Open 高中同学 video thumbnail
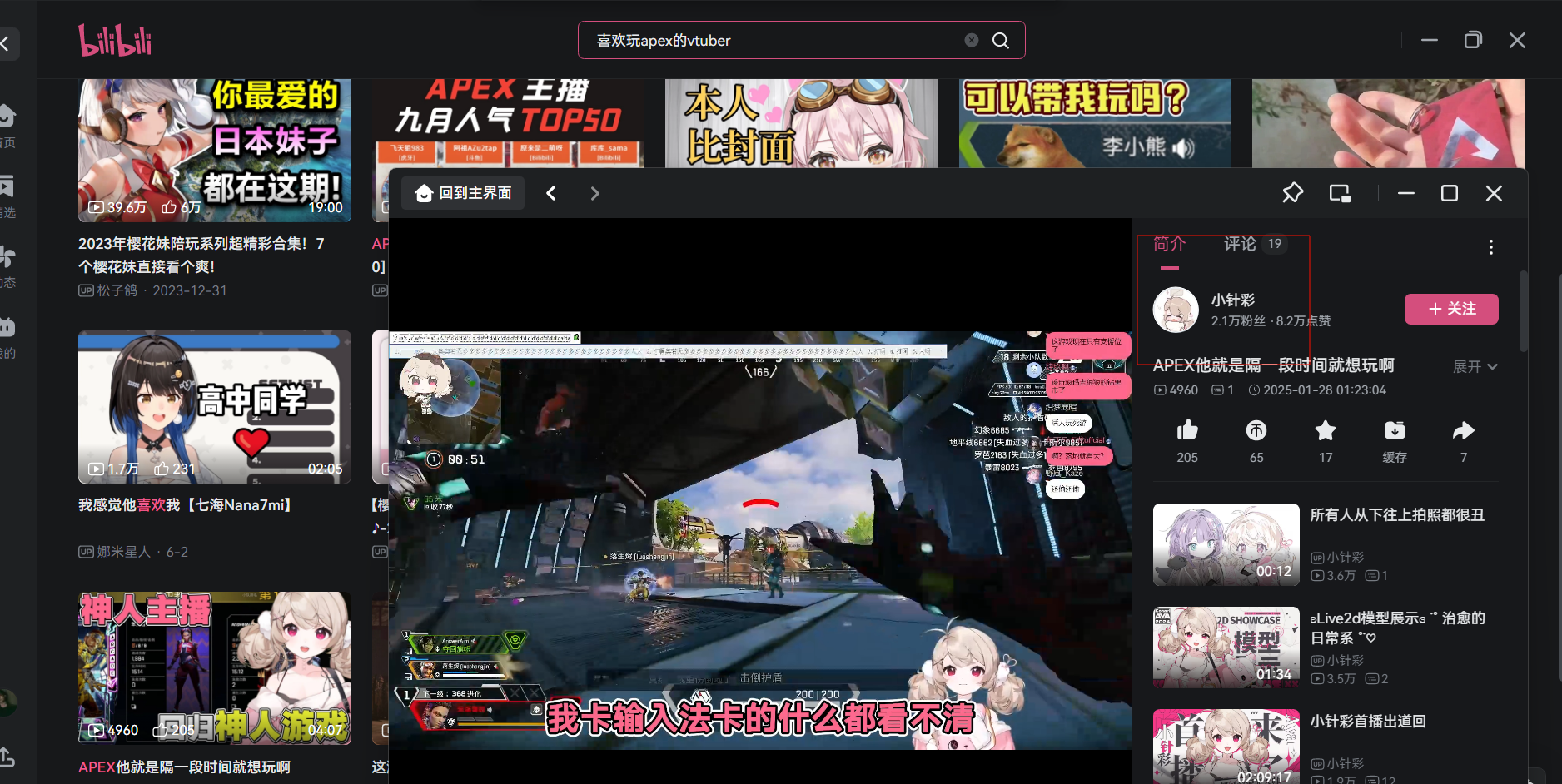The image size is (1562, 784). click(215, 407)
